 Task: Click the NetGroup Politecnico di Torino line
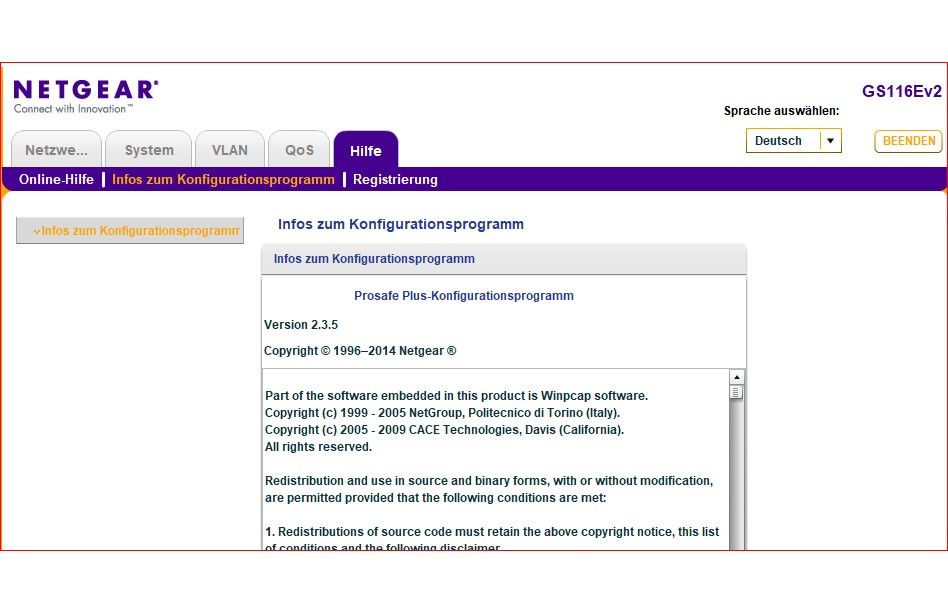point(443,413)
